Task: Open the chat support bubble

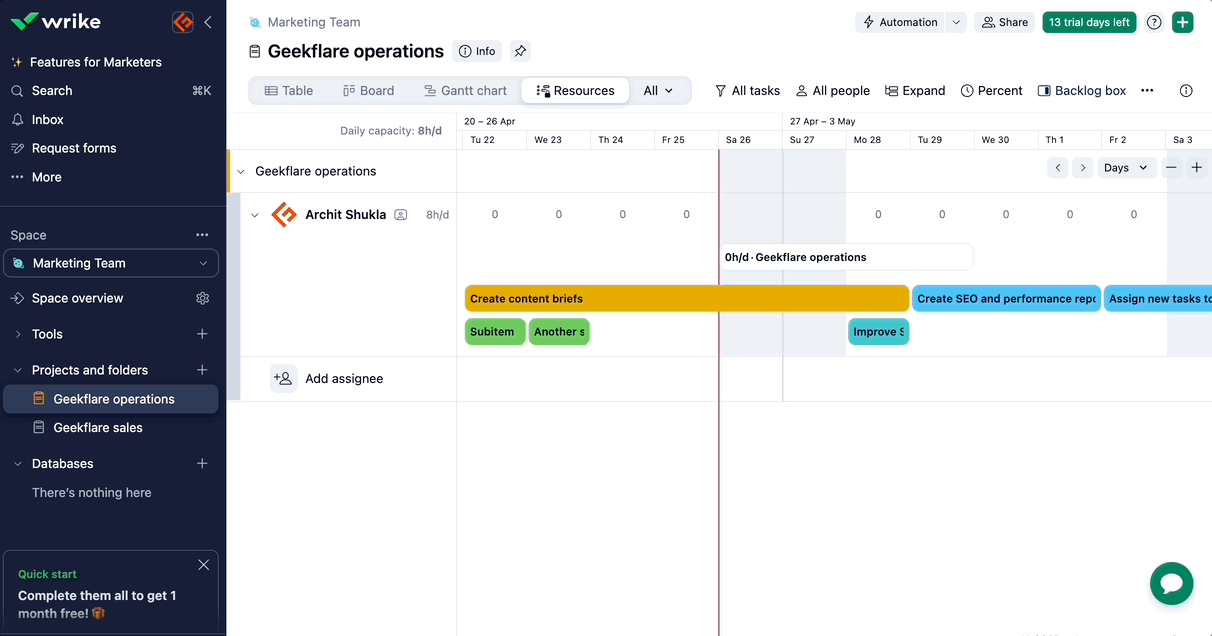Action: point(1171,583)
